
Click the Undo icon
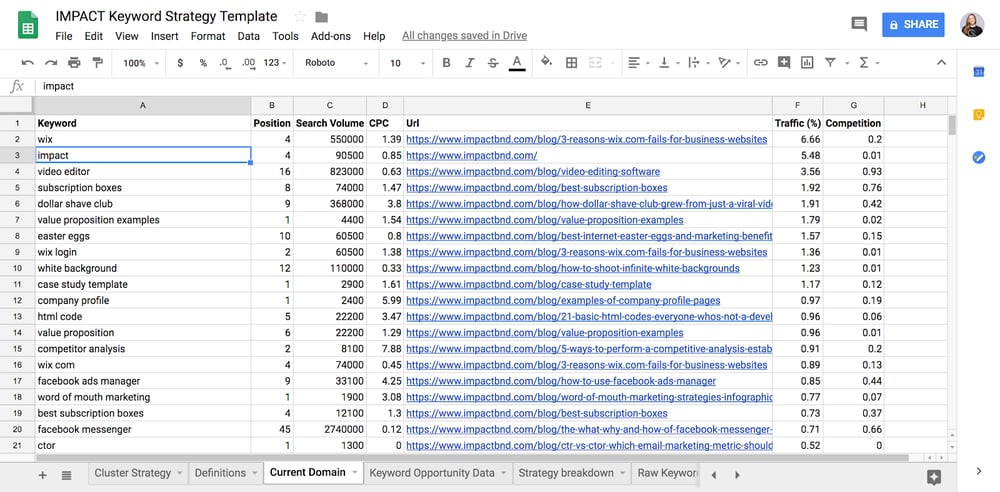pyautogui.click(x=27, y=63)
